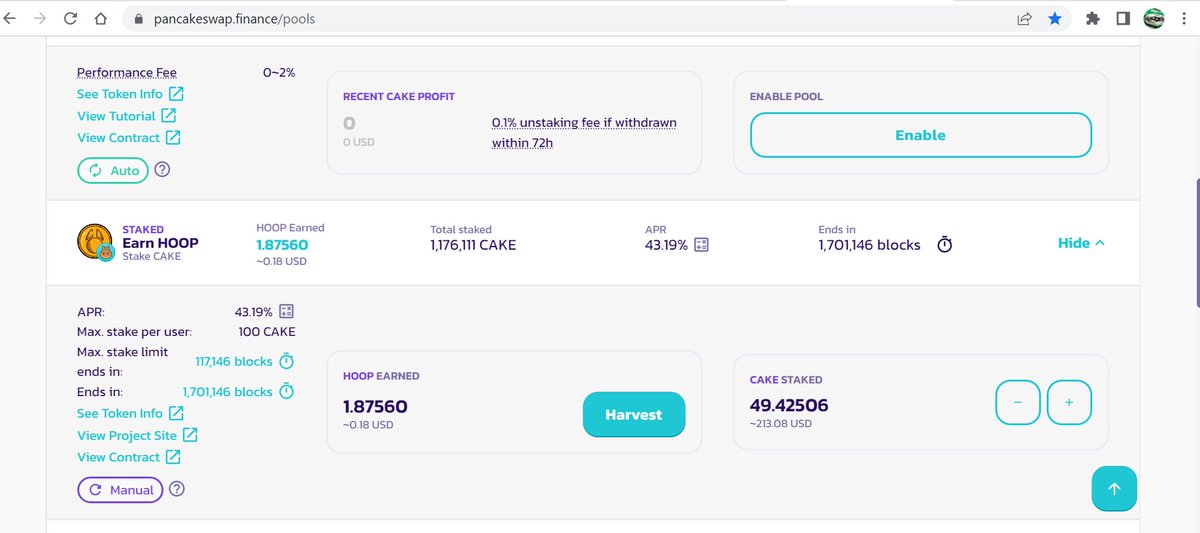Click the Performance Fee label
Screen dimensions: 1200x533
pos(127,72)
